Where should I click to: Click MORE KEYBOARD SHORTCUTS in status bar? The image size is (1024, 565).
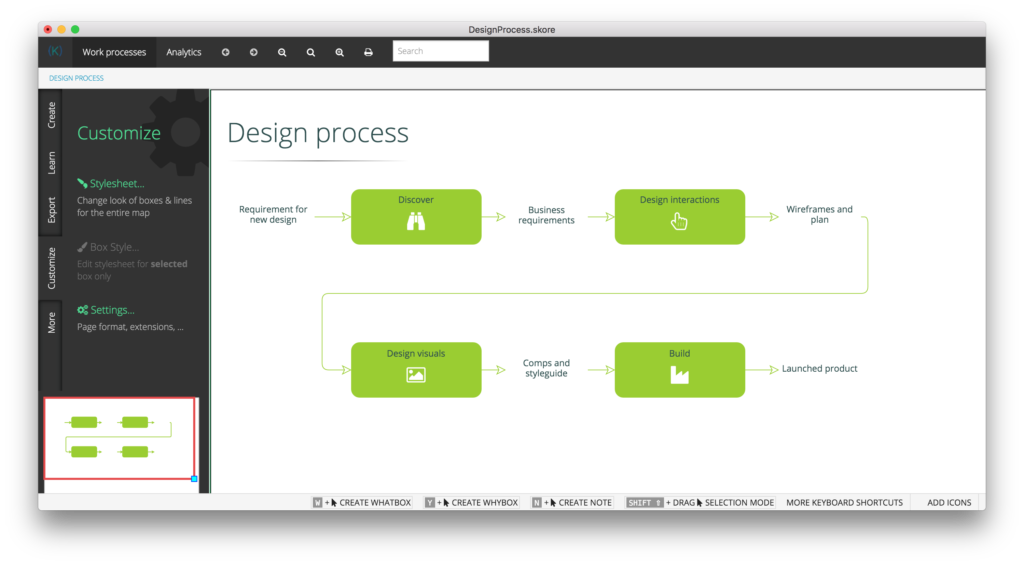pos(844,502)
